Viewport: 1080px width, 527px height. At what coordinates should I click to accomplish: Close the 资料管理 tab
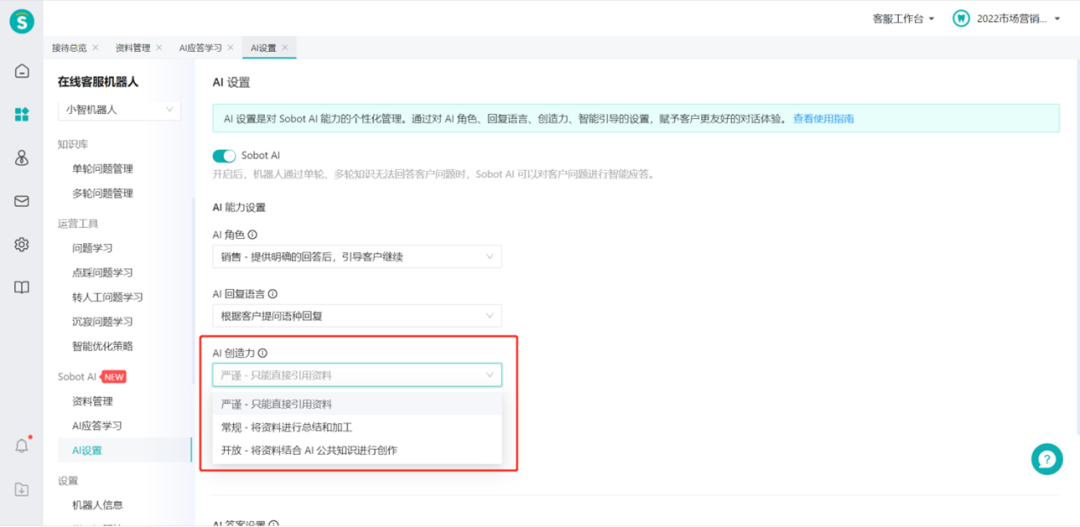[x=159, y=48]
